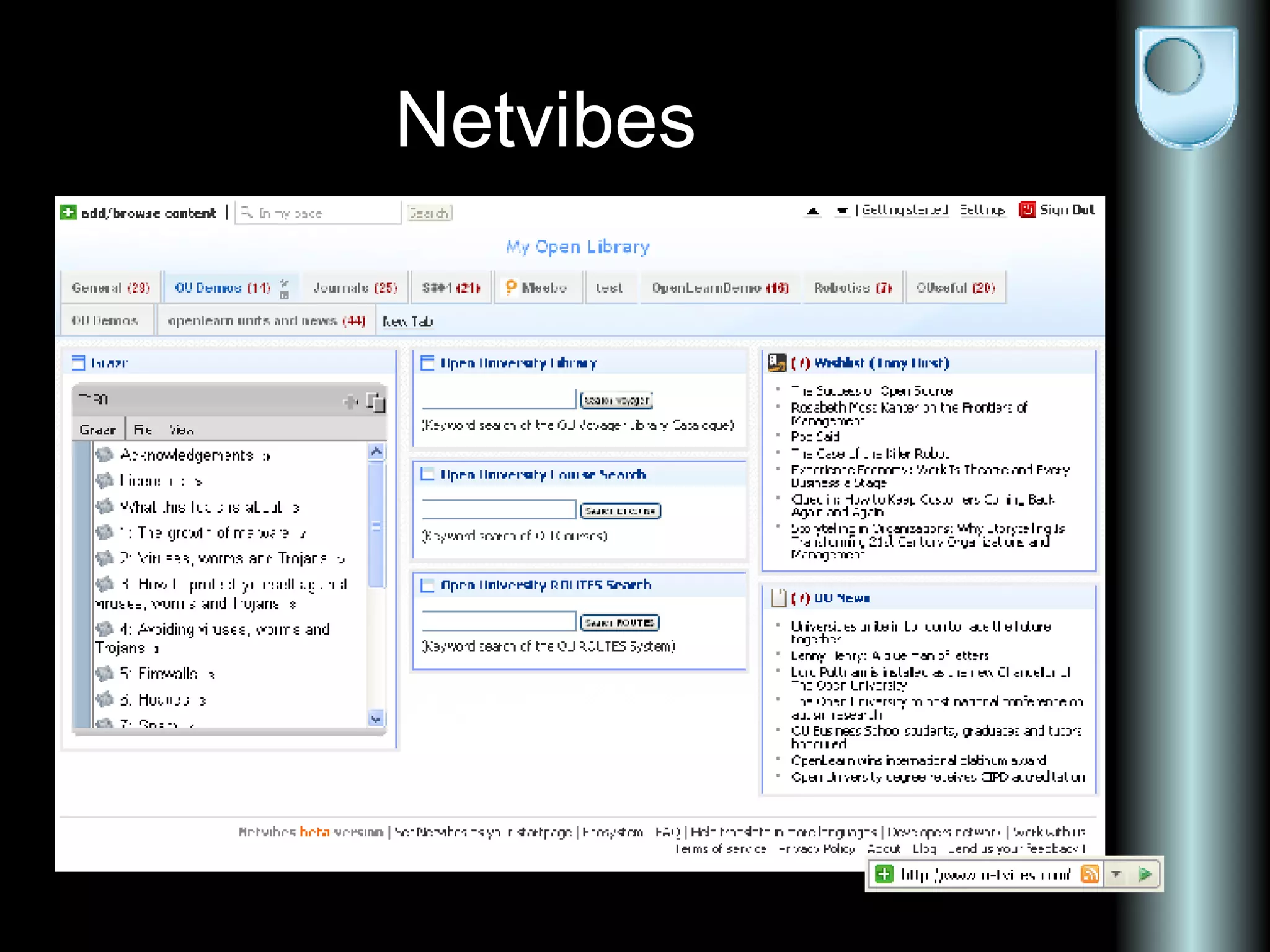Click the Search Courses button
Image resolution: width=1270 pixels, height=952 pixels.
coord(620,511)
